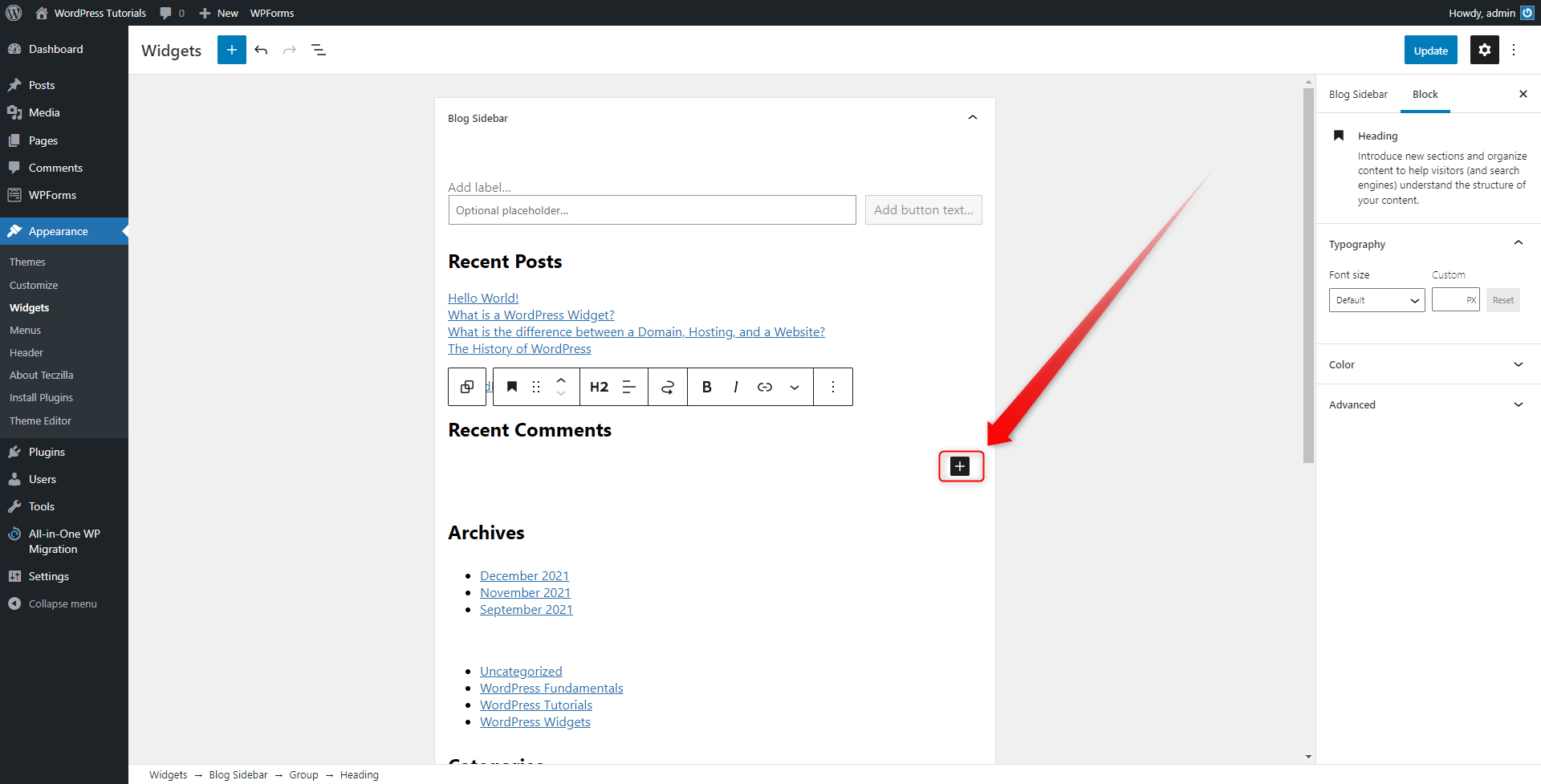Viewport: 1541px width, 784px height.
Task: Click the Uncategorized category link
Action: coord(521,671)
